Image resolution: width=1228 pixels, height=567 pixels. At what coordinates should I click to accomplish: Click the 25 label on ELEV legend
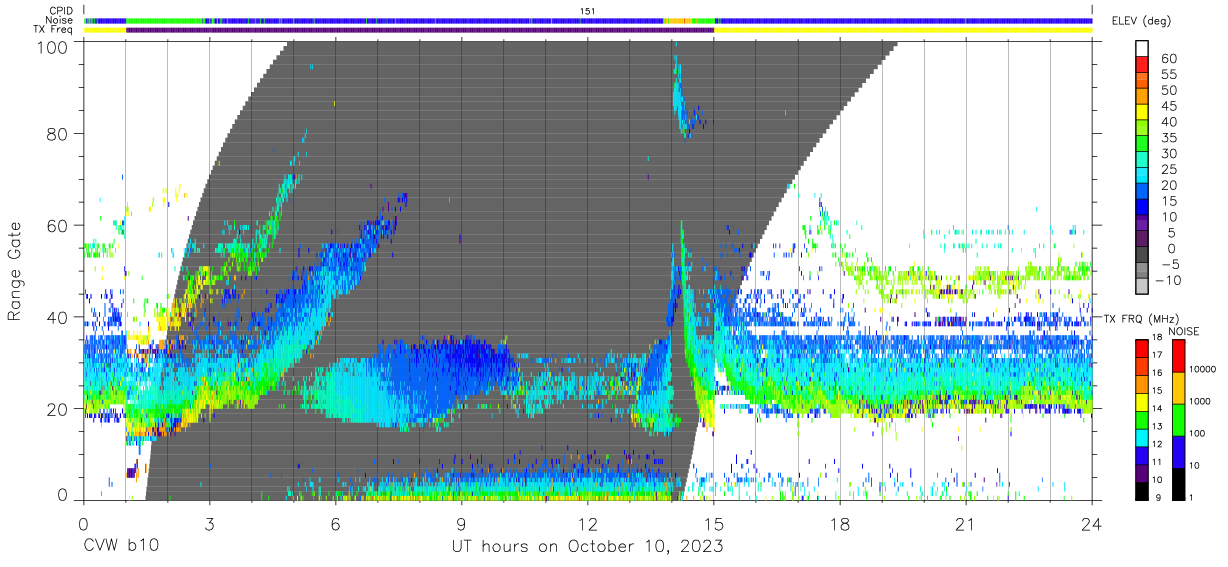(1168, 169)
